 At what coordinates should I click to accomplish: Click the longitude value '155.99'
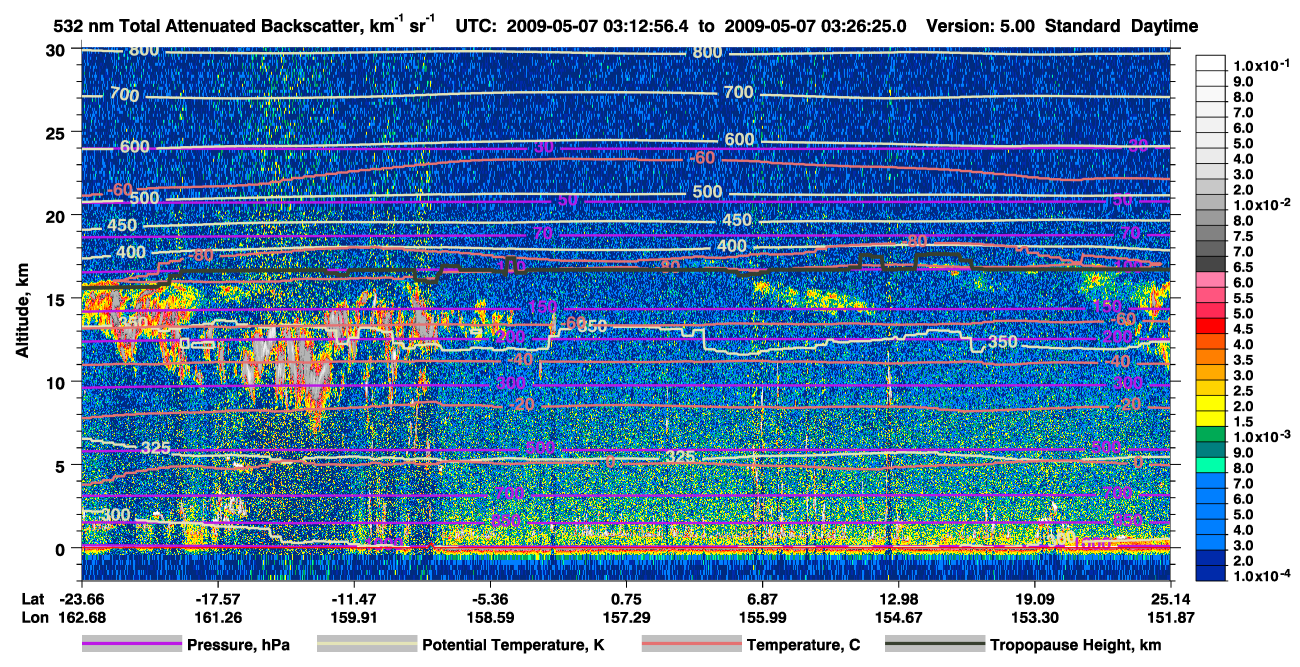[x=763, y=618]
